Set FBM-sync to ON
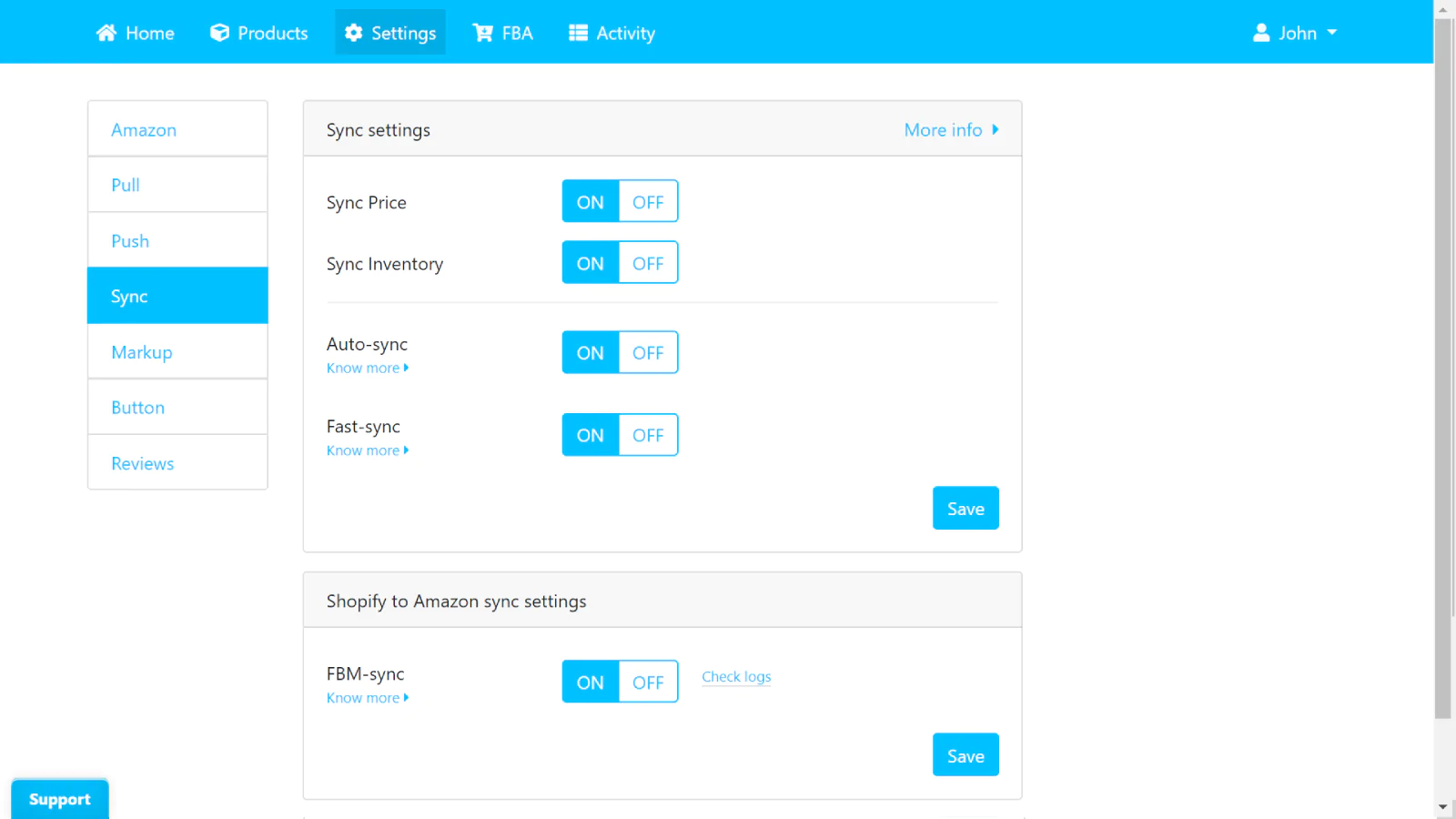This screenshot has width=1456, height=819. coord(591,682)
